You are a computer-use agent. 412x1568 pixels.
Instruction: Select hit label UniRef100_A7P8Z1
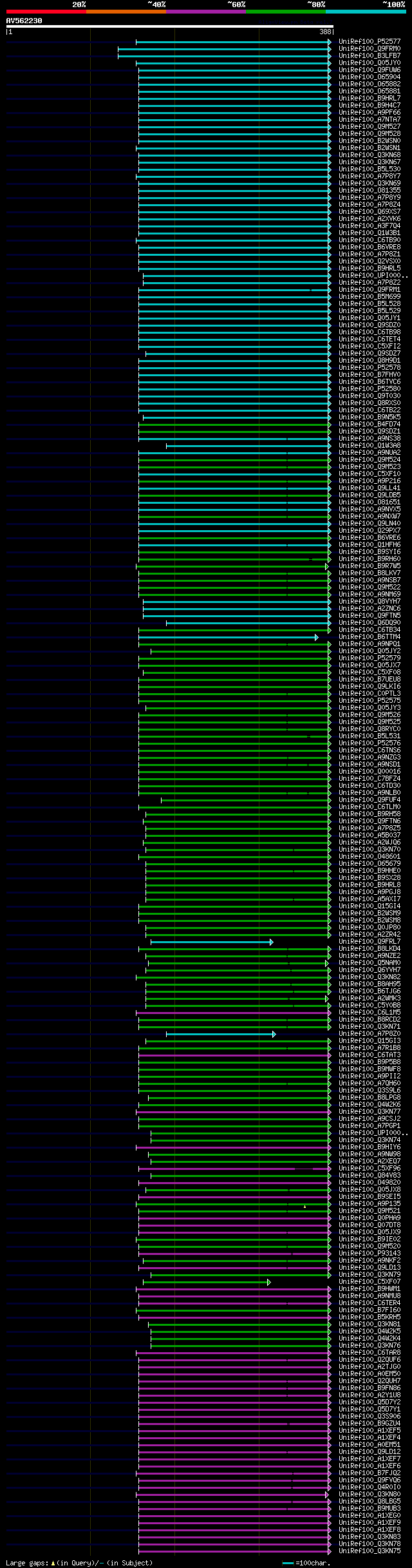(370, 254)
